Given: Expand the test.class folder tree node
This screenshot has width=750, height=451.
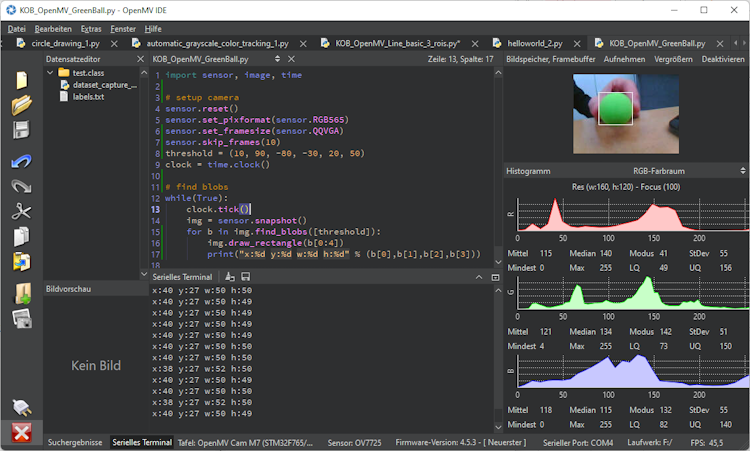Looking at the screenshot, I should (51, 73).
